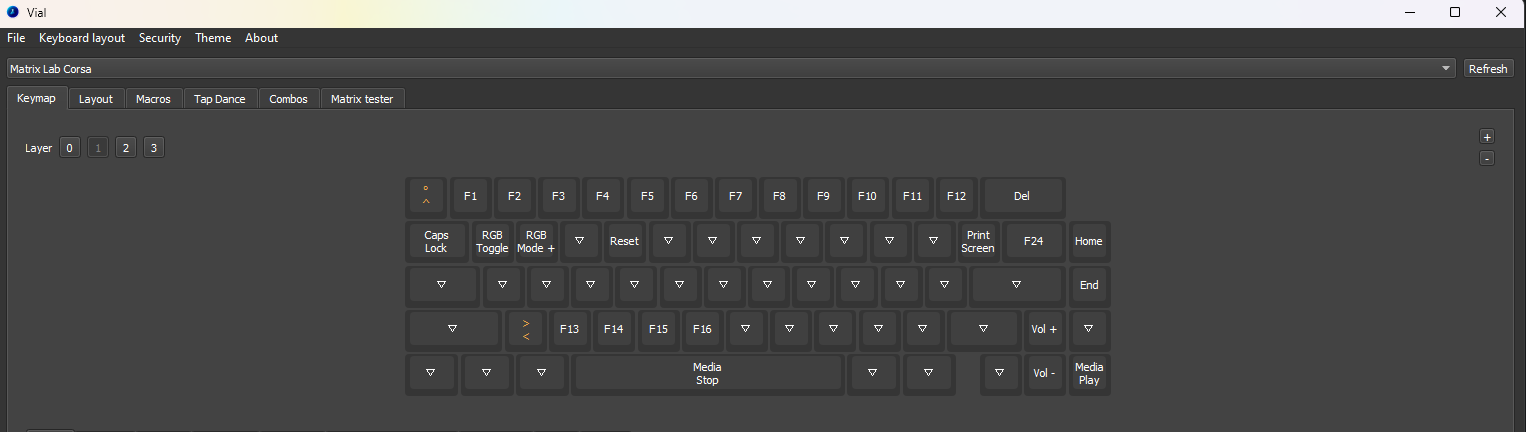Select the F14 key
The width and height of the screenshot is (1526, 432).
[x=614, y=329]
